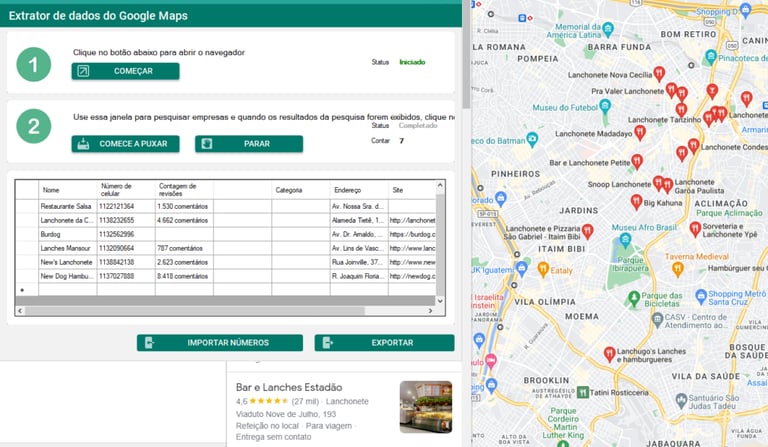
Task: Click the Número de celular column header
Action: [126, 190]
